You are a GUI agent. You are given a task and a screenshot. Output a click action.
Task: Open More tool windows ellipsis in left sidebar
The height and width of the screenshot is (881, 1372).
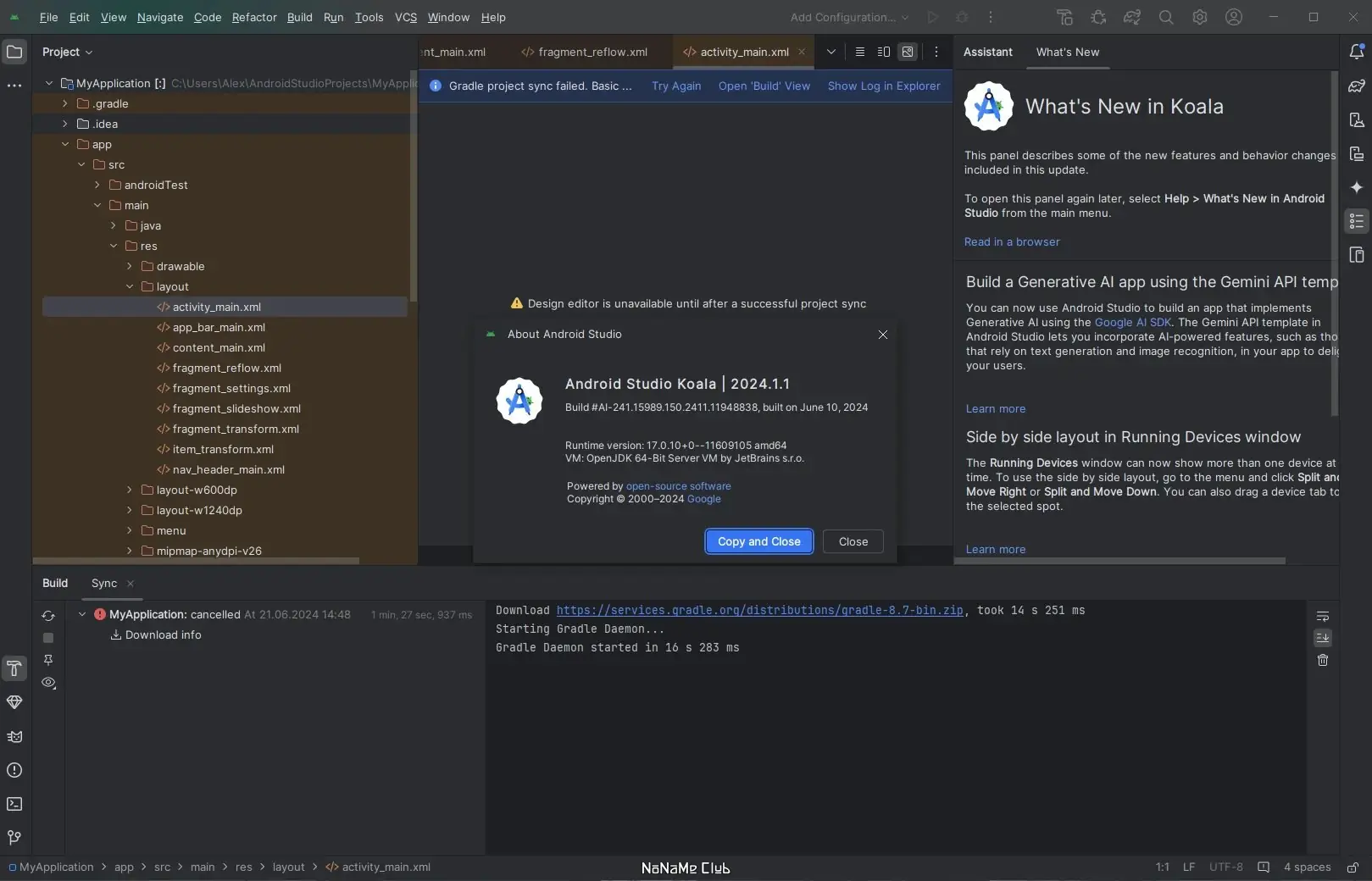pyautogui.click(x=14, y=86)
